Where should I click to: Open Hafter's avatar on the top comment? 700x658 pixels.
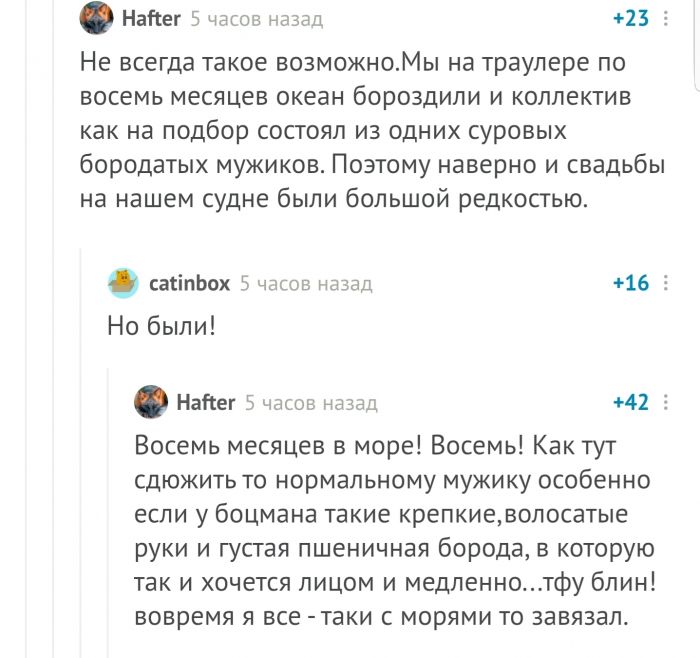[95, 18]
